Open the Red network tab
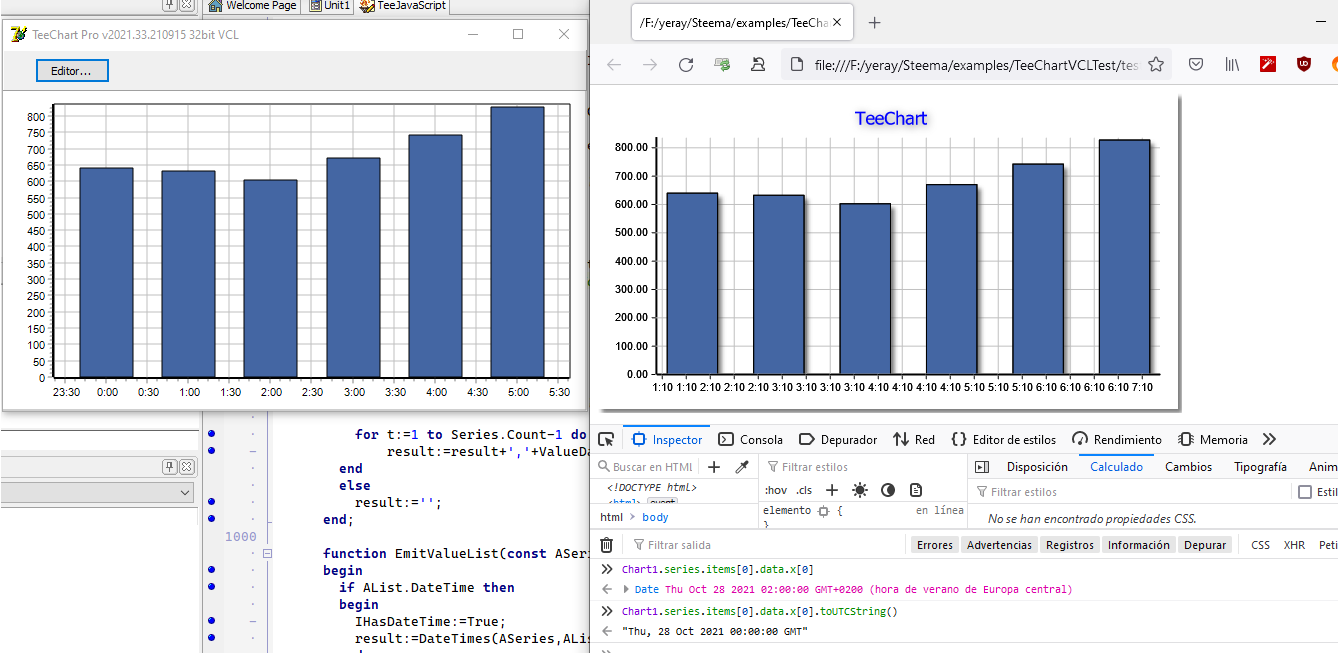Screen dimensions: 1340x653 tap(914, 439)
